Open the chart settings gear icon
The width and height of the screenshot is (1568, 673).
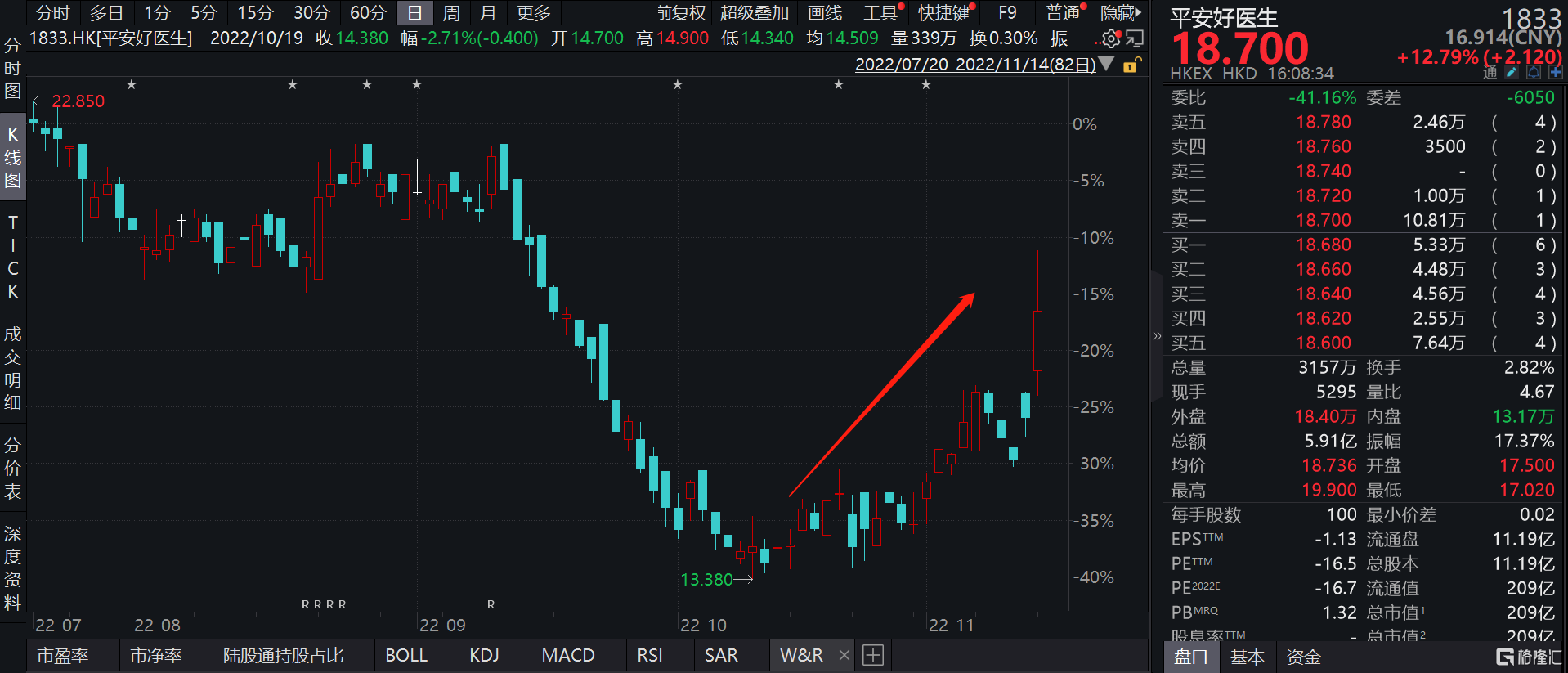point(1110,38)
